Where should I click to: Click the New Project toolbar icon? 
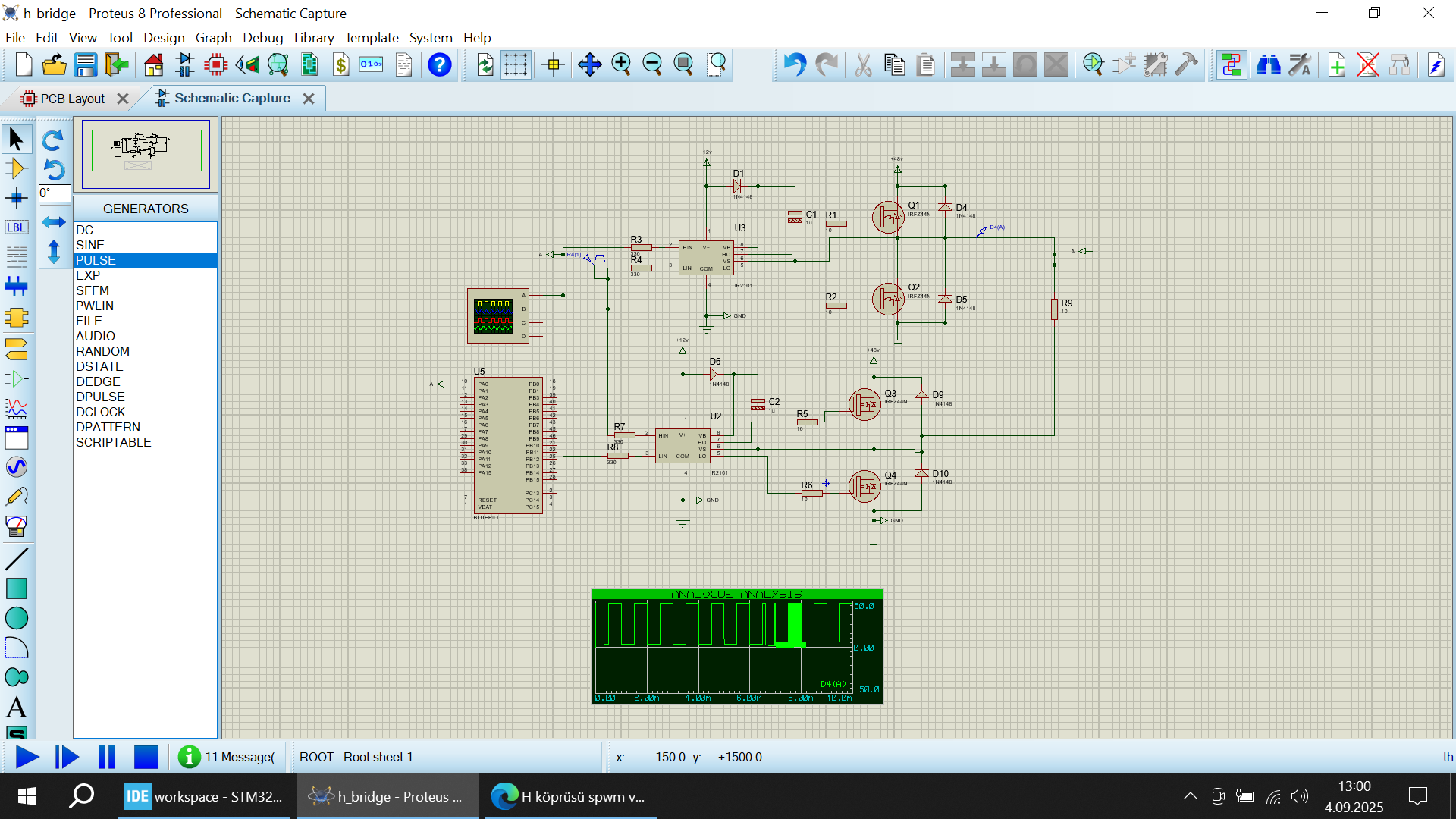[24, 65]
